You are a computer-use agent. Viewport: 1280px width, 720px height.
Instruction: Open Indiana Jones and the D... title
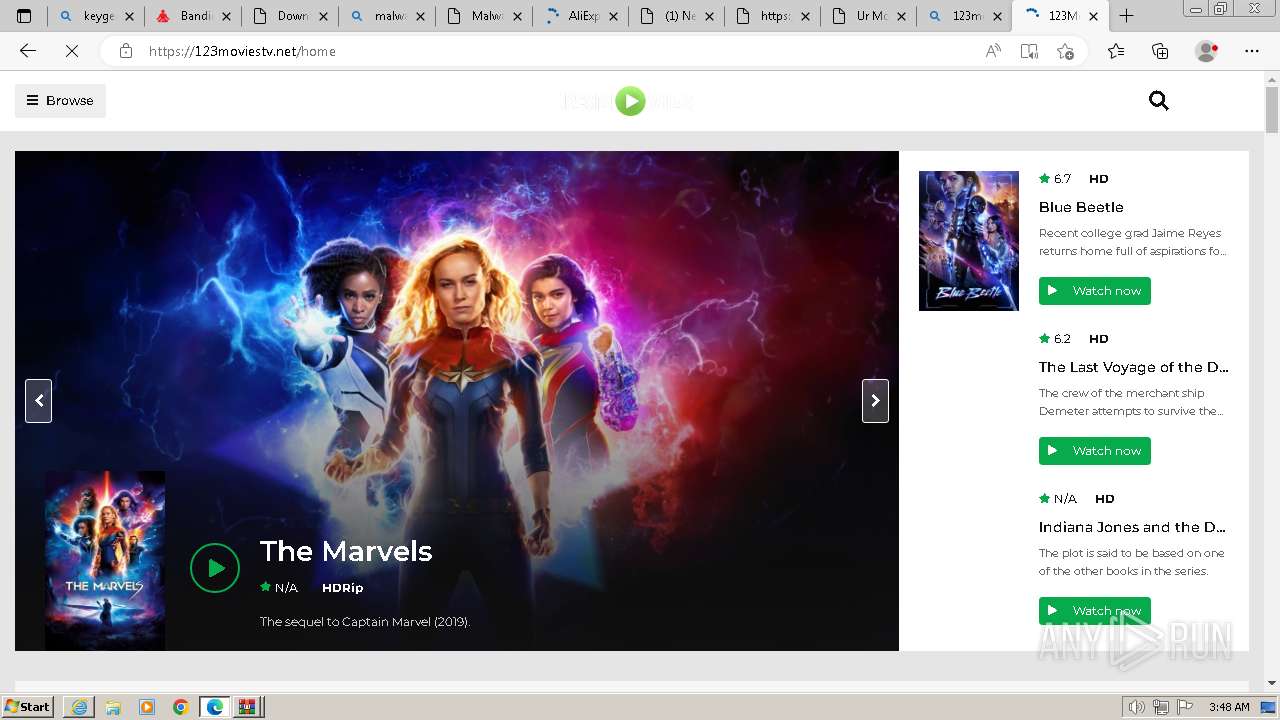coord(1132,527)
